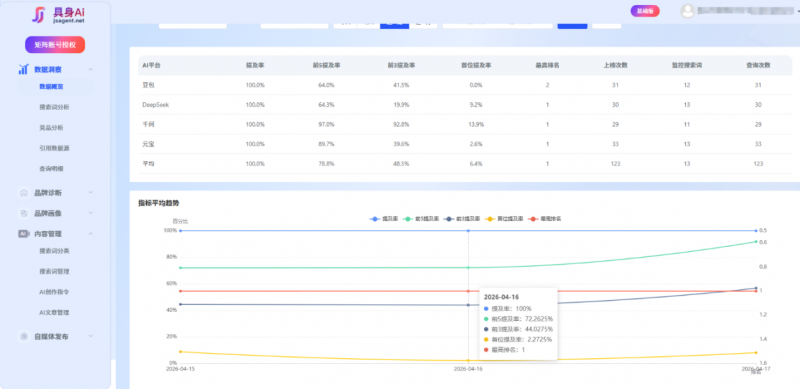This screenshot has height=389, width=800.
Task: Expand the 品牌诊断 menu chevron
Action: (90, 192)
